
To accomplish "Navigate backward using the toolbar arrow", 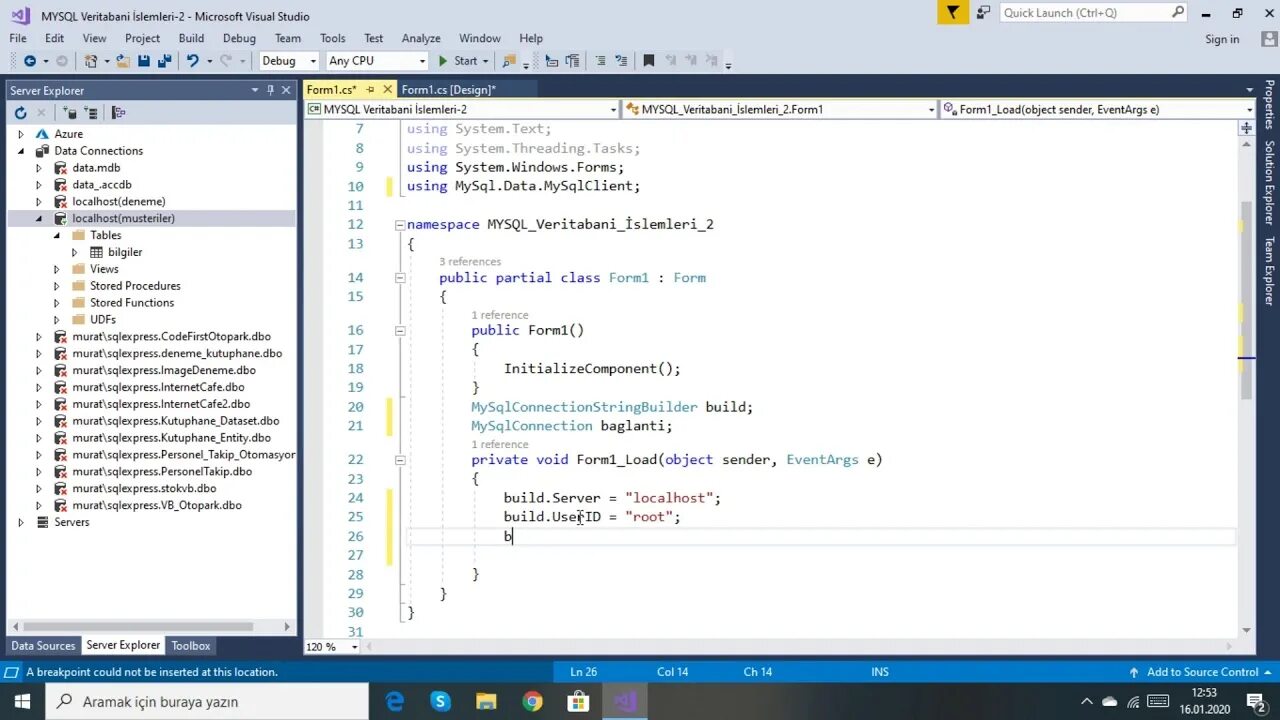I will (x=29, y=61).
